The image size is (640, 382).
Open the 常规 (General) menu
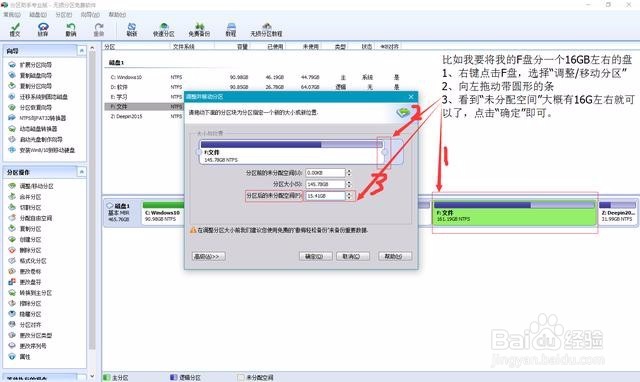coord(12,15)
